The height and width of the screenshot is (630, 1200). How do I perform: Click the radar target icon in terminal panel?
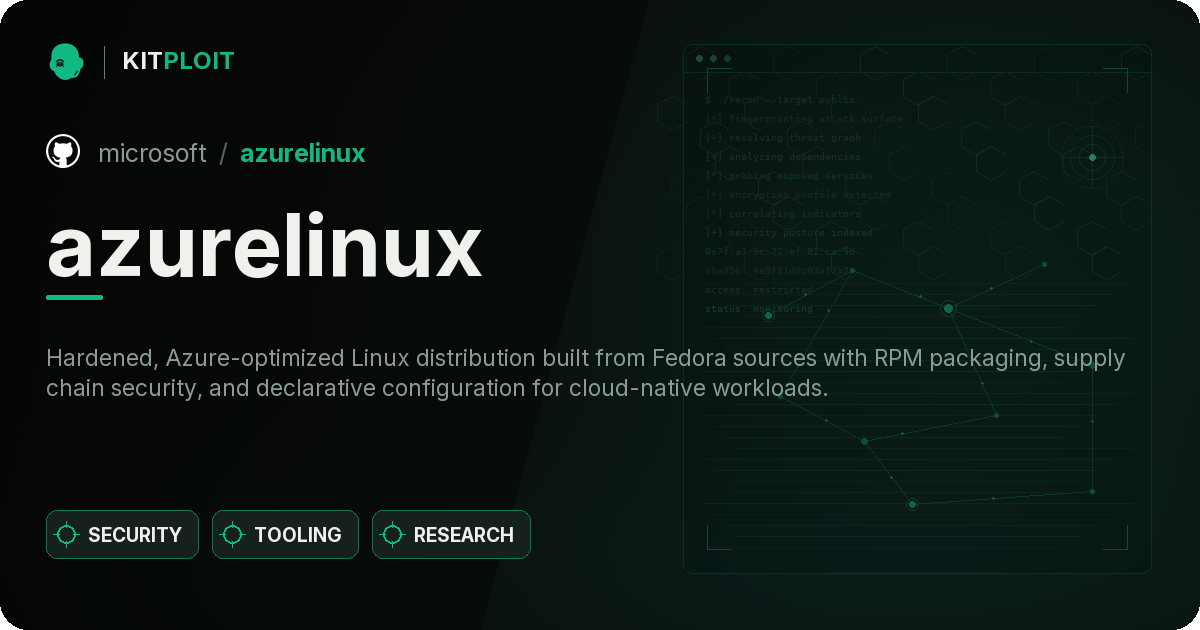(1092, 157)
